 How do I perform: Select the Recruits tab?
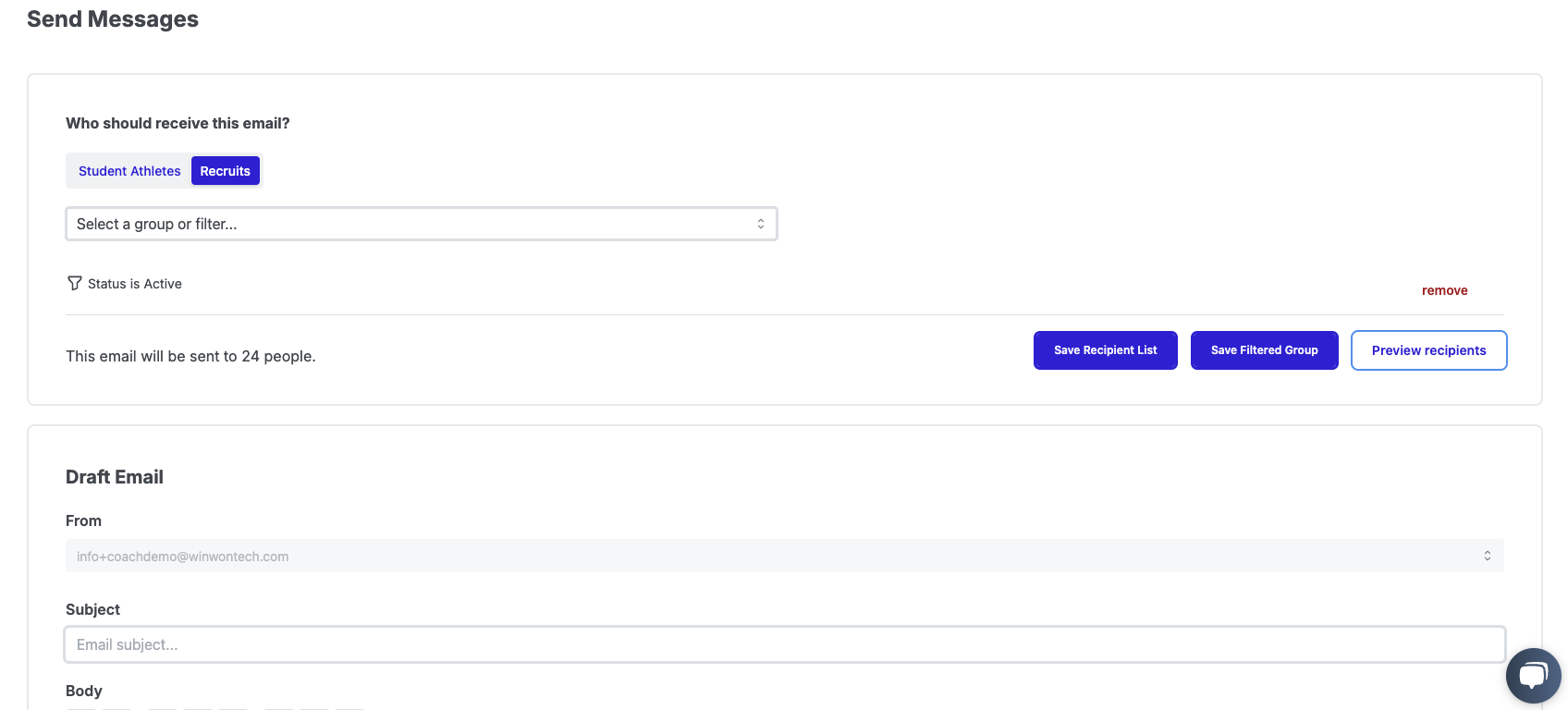225,171
